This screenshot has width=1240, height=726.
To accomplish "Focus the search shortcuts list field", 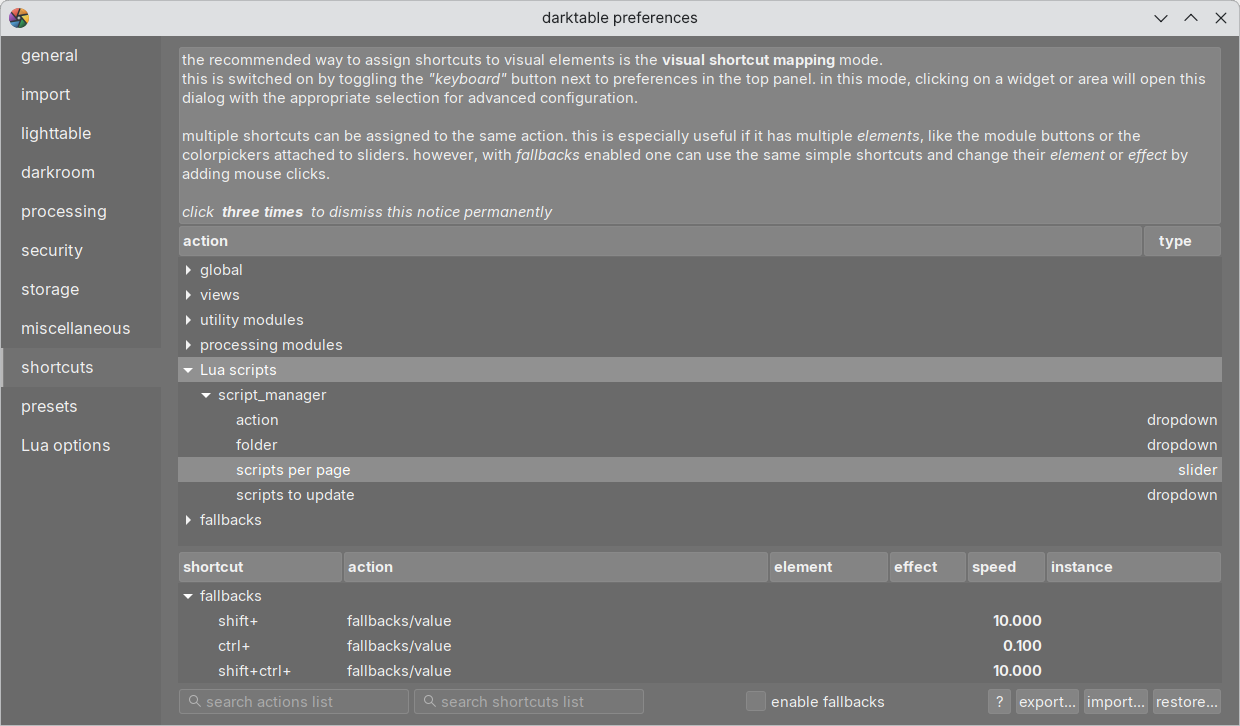I will click(529, 702).
